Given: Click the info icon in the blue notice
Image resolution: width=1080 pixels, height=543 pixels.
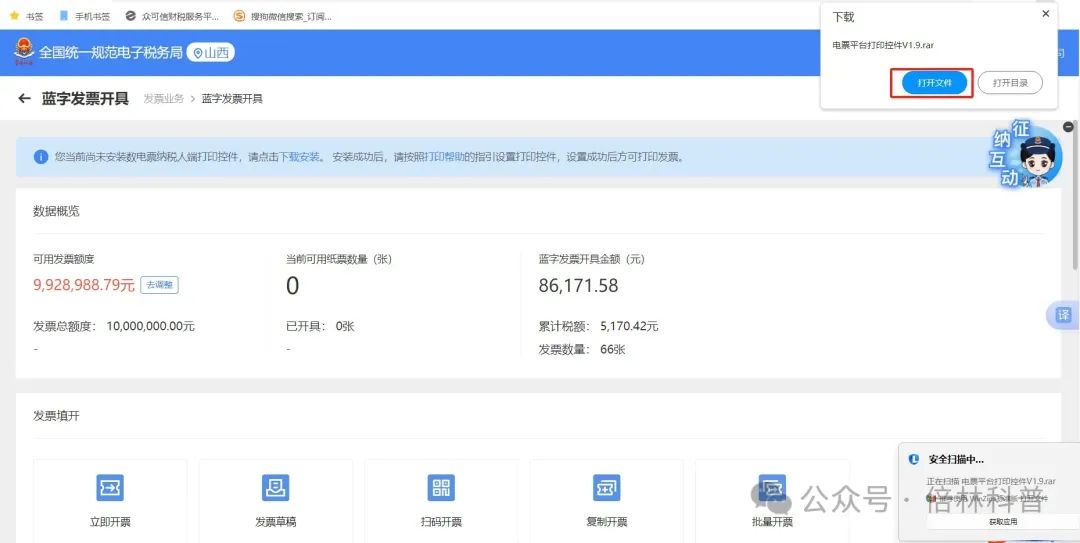Looking at the screenshot, I should click(x=41, y=156).
